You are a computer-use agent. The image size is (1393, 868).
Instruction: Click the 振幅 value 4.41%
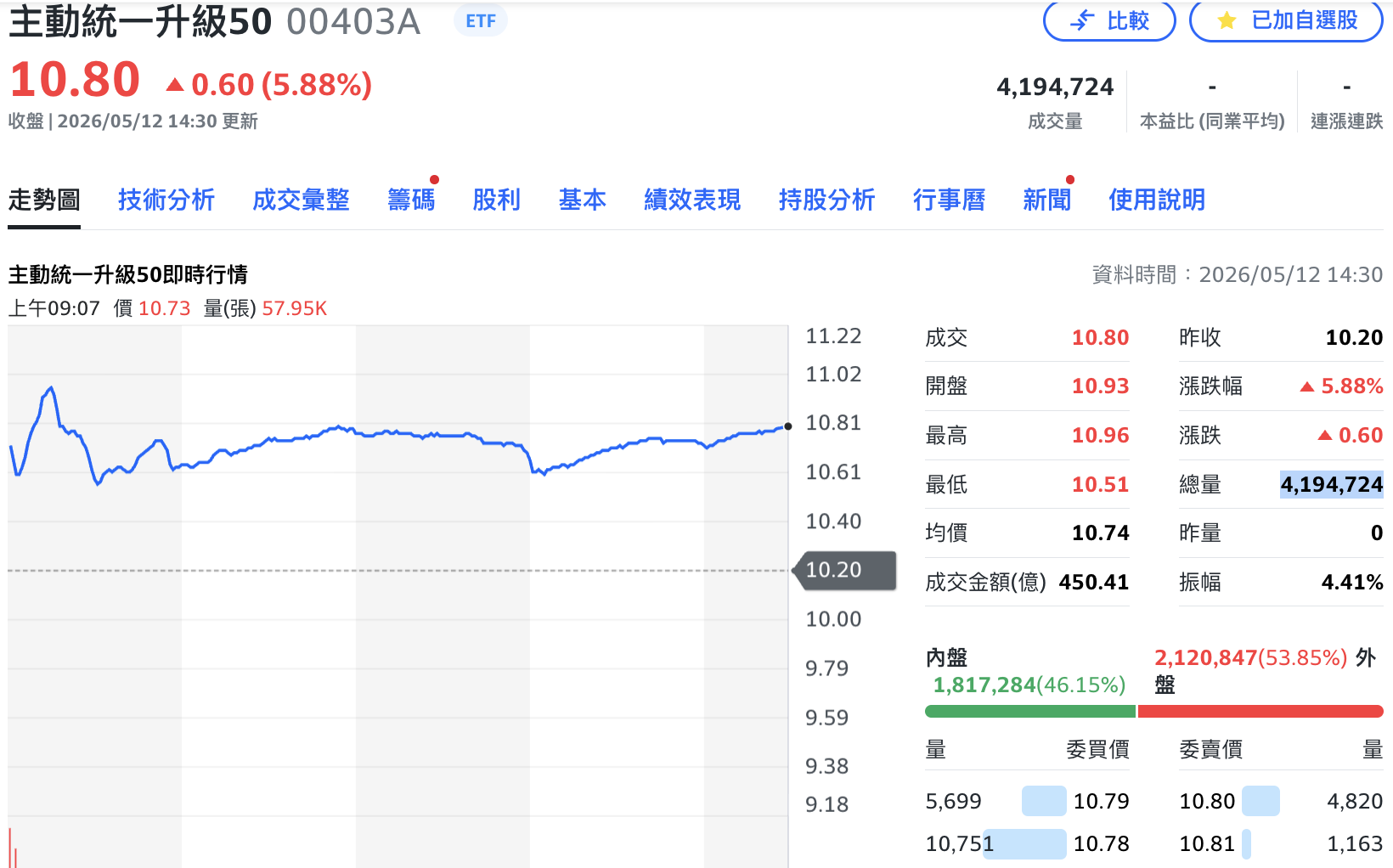pyautogui.click(x=1352, y=583)
